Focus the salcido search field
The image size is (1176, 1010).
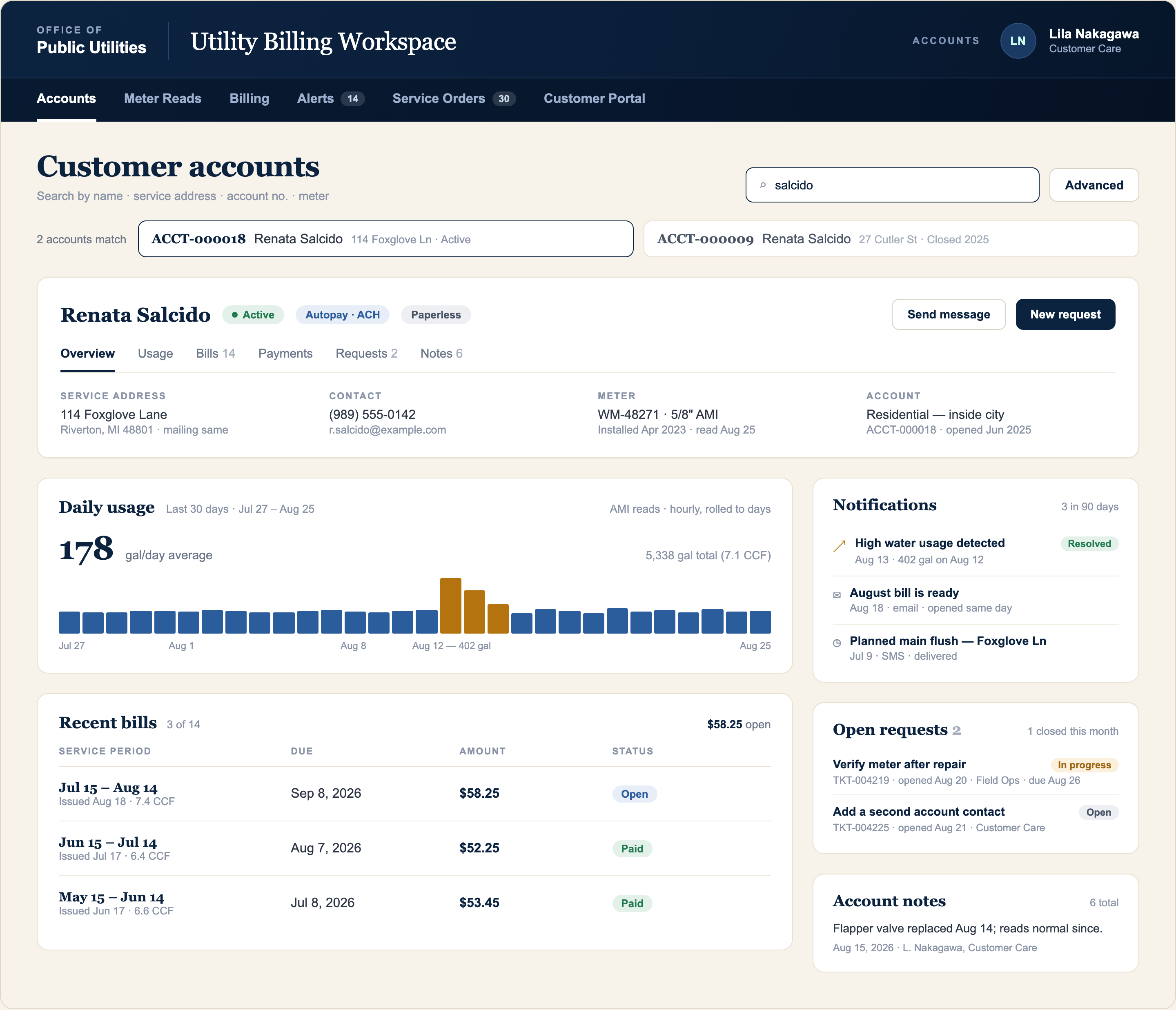pos(892,185)
